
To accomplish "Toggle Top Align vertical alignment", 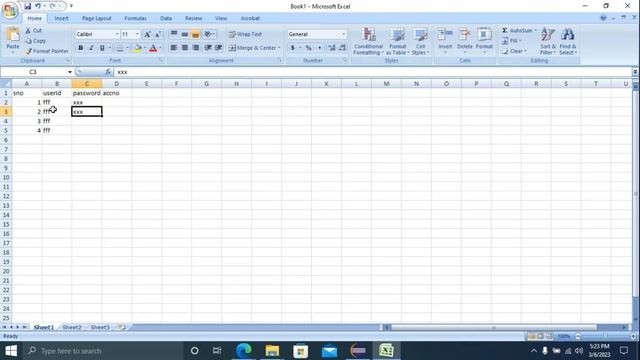I will tap(174, 34).
